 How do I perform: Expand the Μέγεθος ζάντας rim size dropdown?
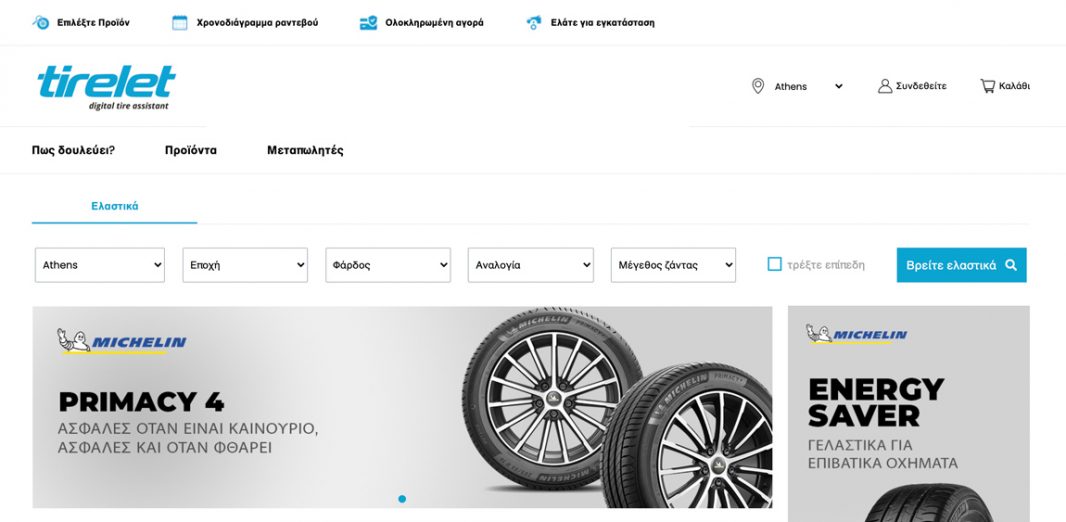click(x=673, y=265)
